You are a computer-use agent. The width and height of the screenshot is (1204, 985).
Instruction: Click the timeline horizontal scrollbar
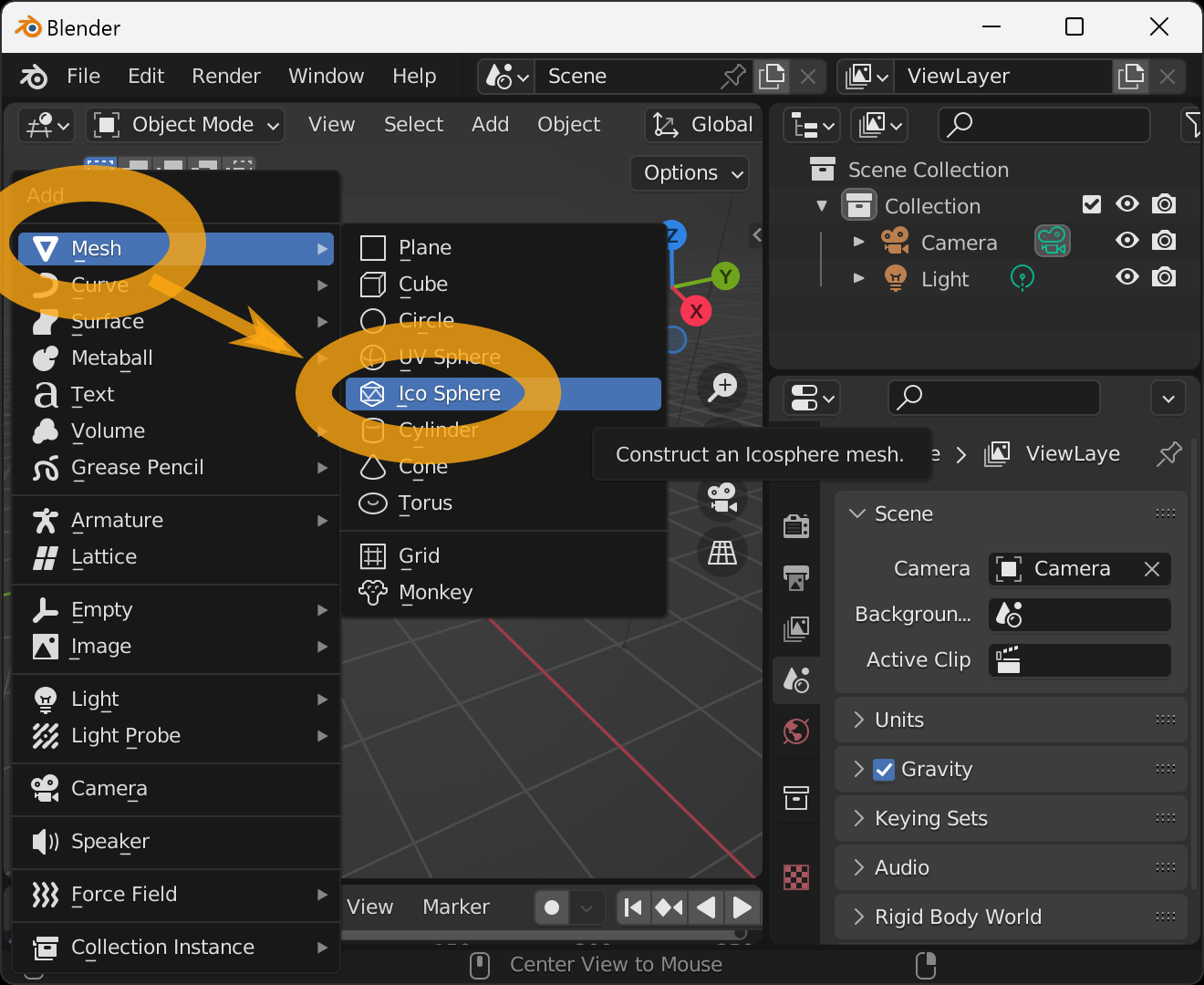[545, 935]
